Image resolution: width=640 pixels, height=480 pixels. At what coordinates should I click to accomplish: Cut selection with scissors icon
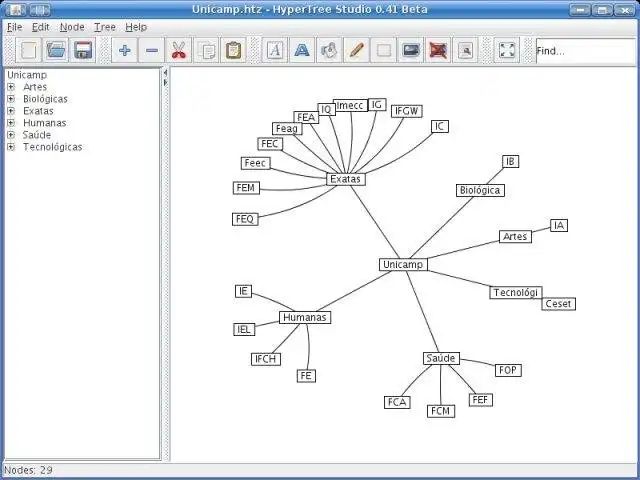[x=179, y=51]
